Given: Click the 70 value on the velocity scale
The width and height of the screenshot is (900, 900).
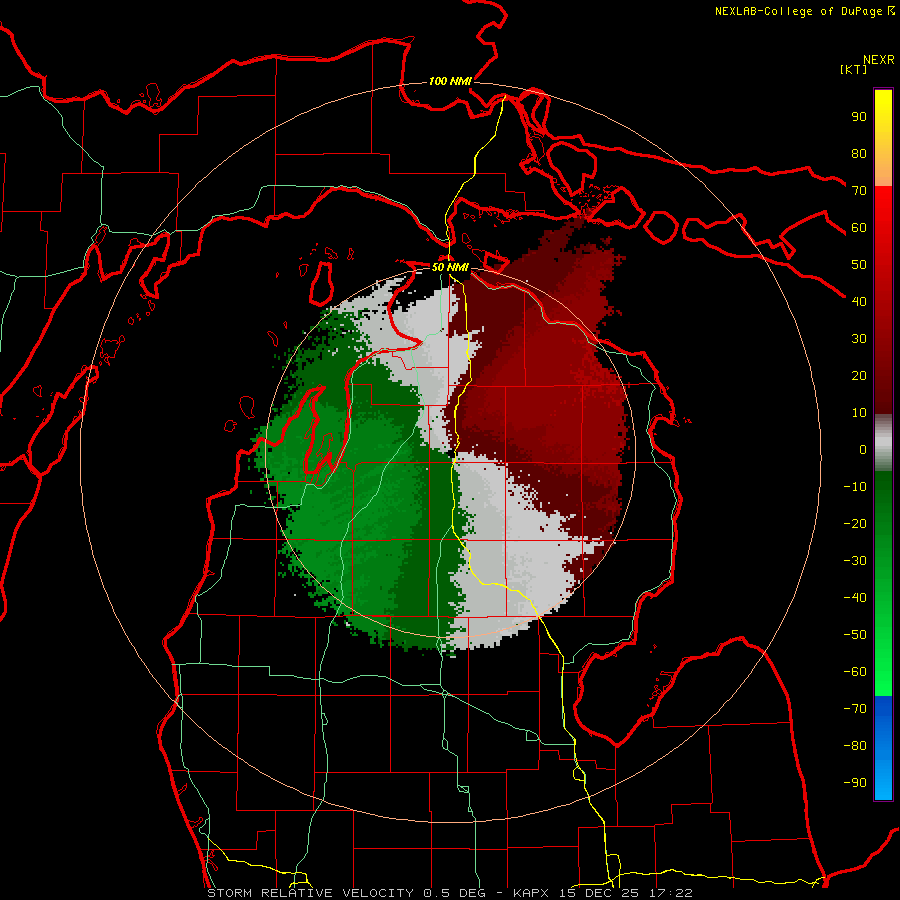Looking at the screenshot, I should click(x=859, y=191).
